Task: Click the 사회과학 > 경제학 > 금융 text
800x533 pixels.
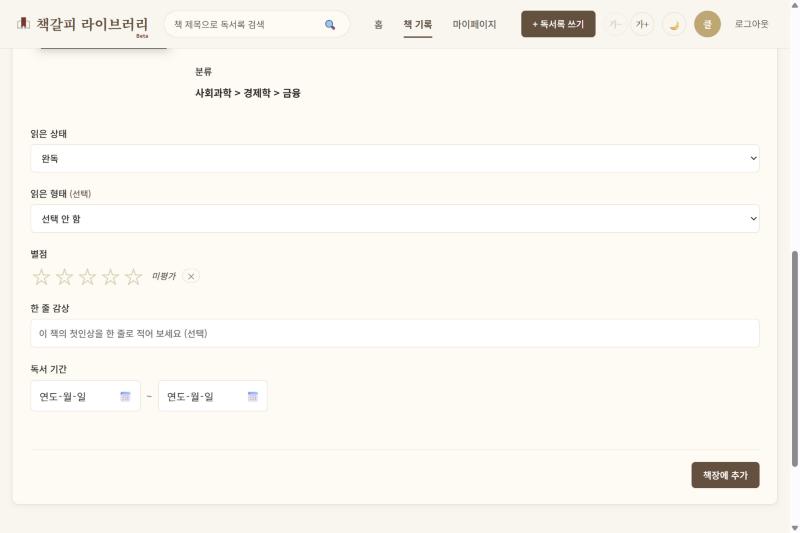Action: (x=248, y=93)
